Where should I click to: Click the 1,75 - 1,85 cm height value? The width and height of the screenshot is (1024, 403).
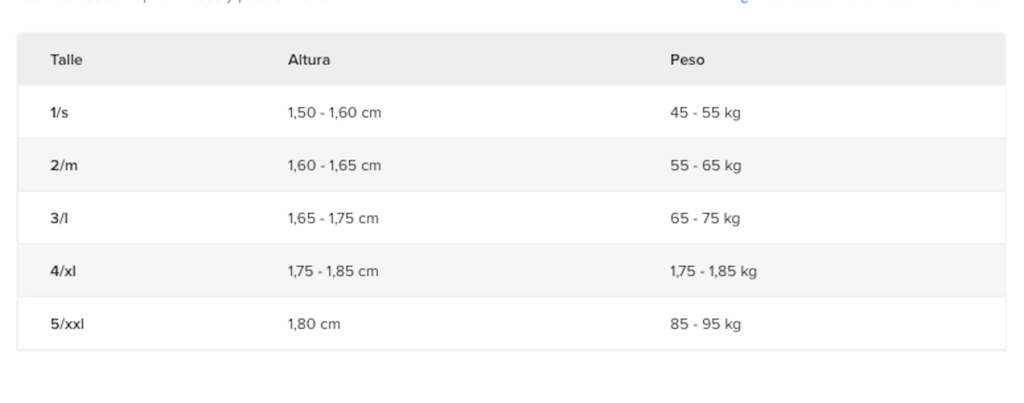333,271
